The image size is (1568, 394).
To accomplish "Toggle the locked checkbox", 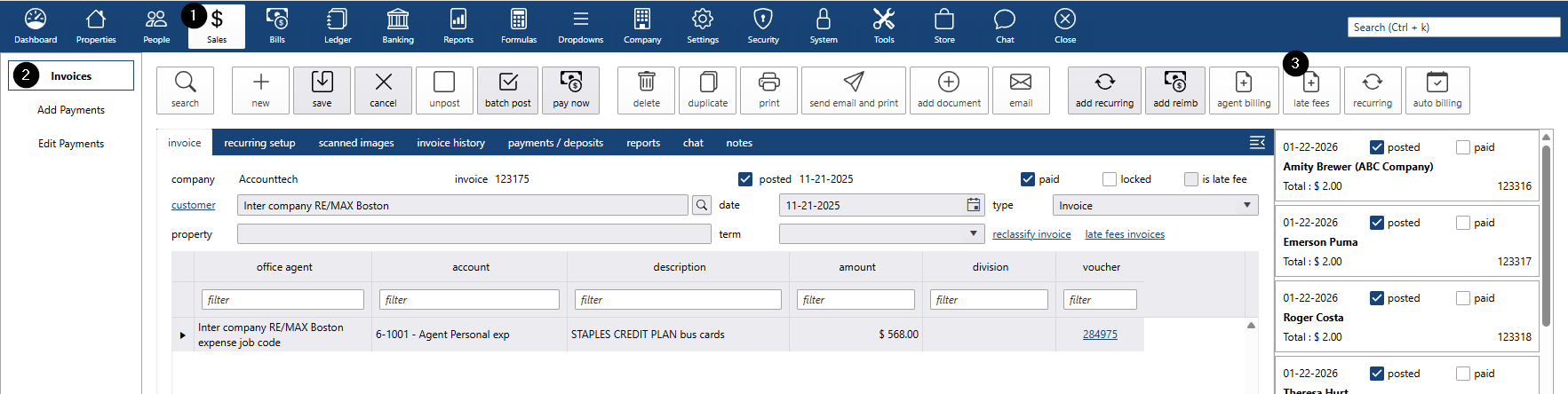I will [1110, 179].
